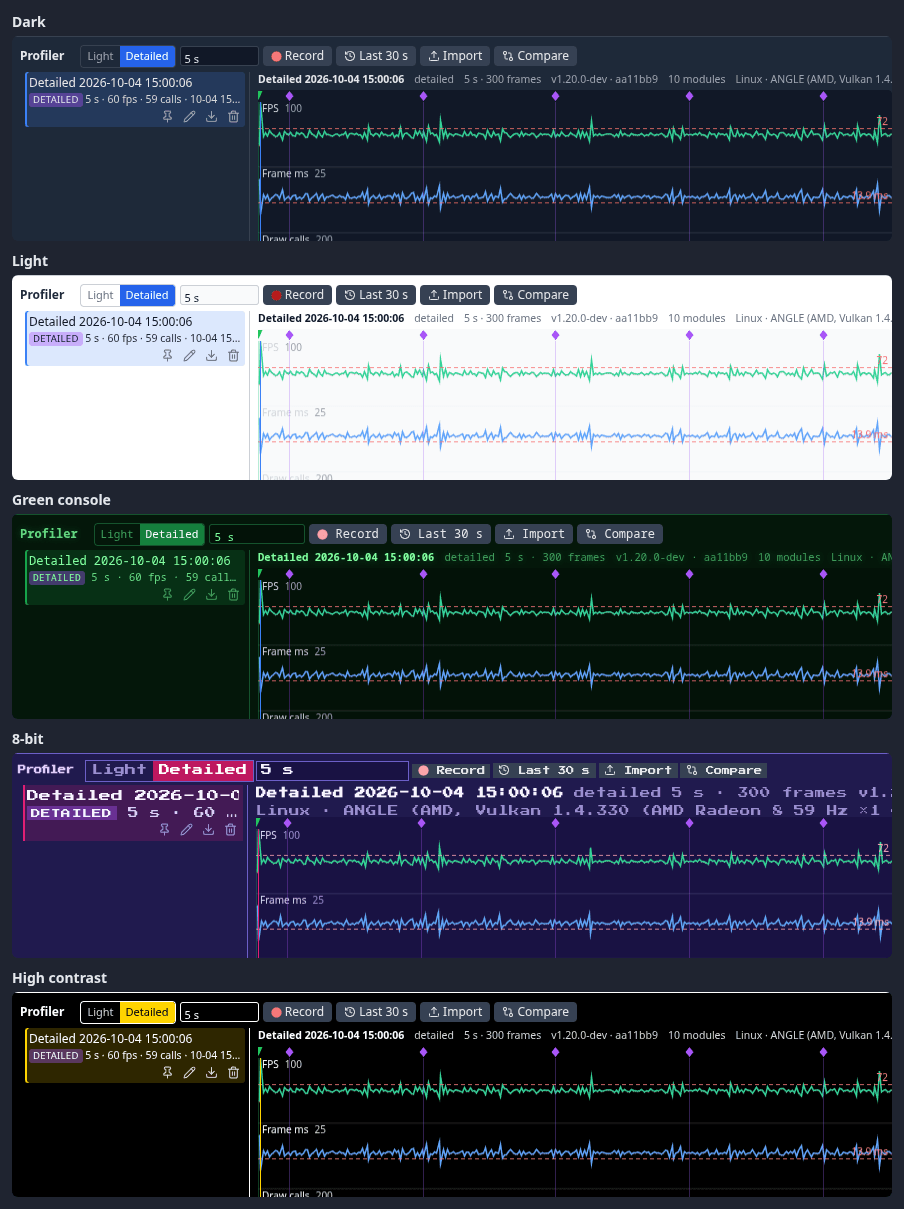Select Detailed mode in the Light theme profiler
Image resolution: width=904 pixels, height=1209 pixels.
[147, 295]
